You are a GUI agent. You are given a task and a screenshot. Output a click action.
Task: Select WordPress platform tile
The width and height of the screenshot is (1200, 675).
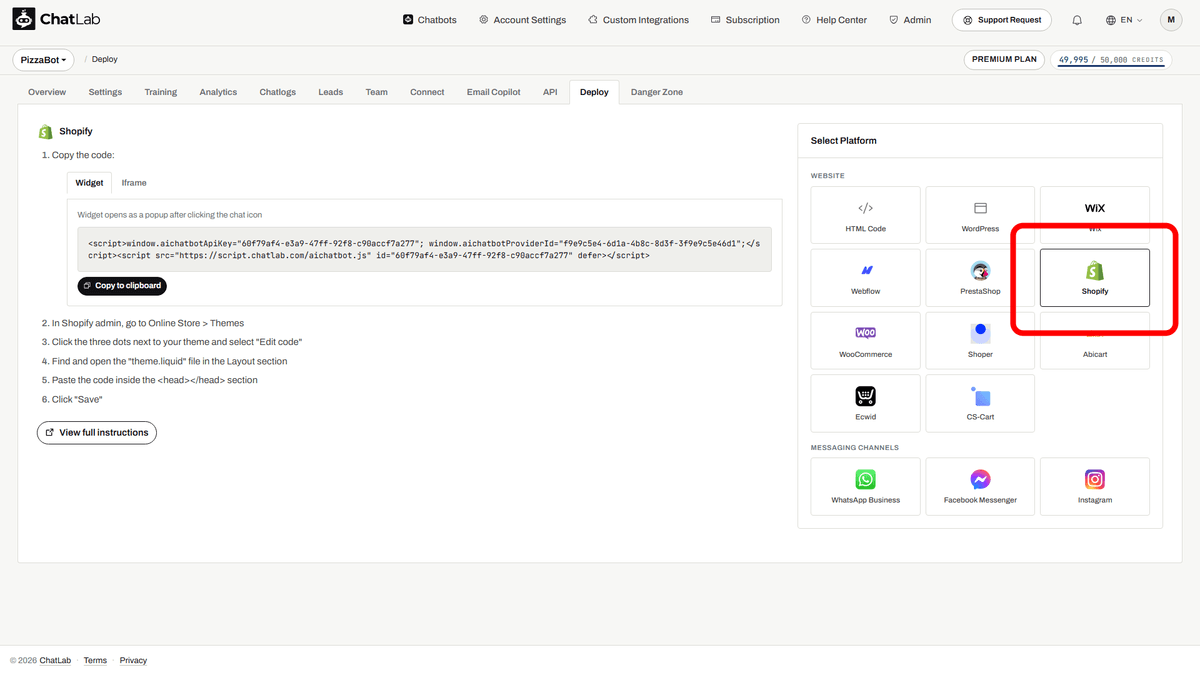(x=980, y=215)
